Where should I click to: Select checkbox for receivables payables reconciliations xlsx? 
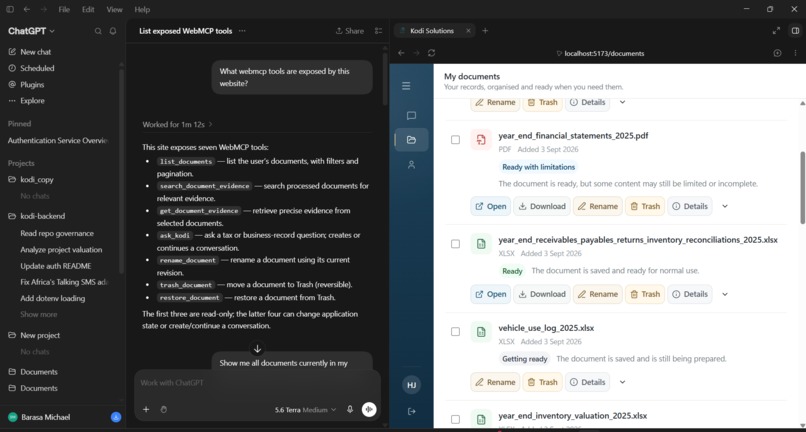point(455,244)
